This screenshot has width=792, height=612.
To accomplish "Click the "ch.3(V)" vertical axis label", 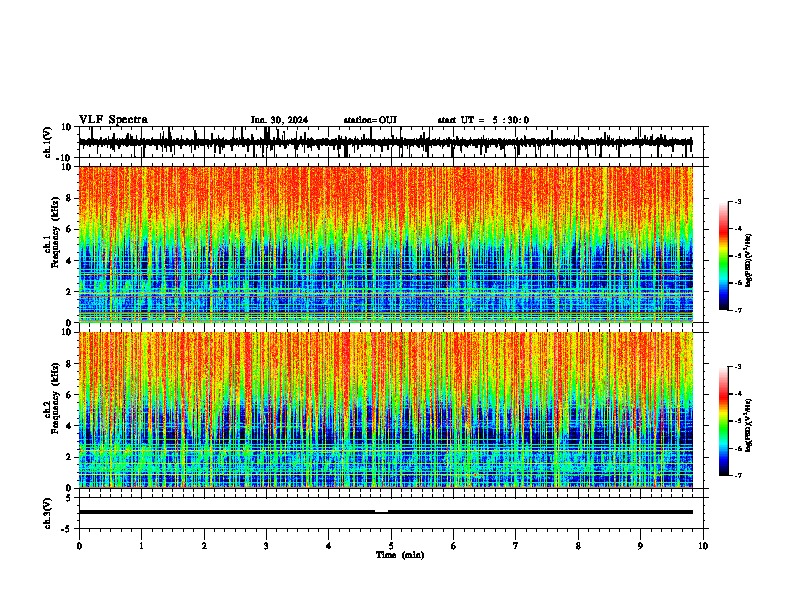I will point(48,513).
